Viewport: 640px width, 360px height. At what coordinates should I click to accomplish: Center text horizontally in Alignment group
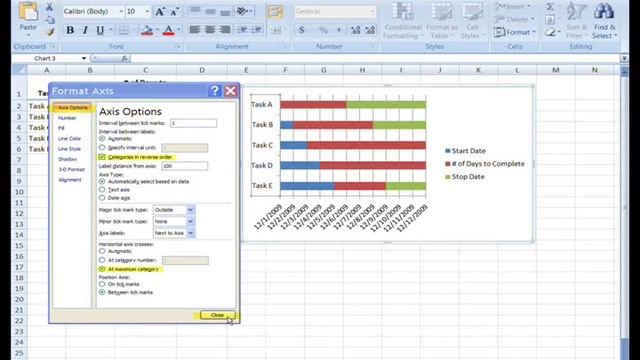[x=210, y=30]
